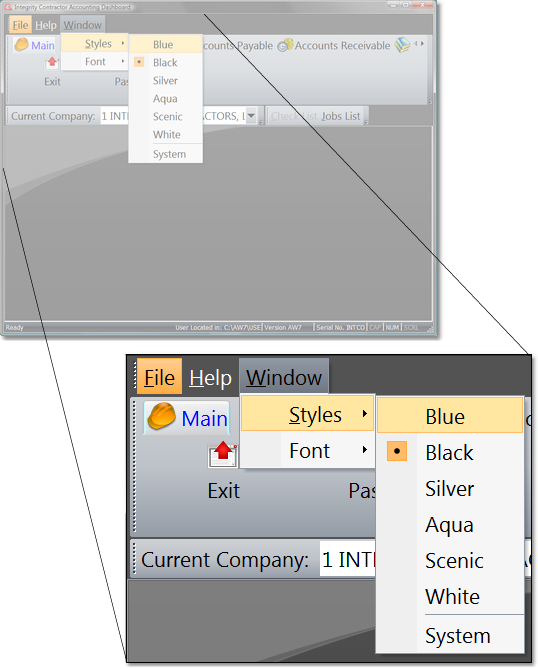Expand Styles submenu in upper window

point(95,44)
